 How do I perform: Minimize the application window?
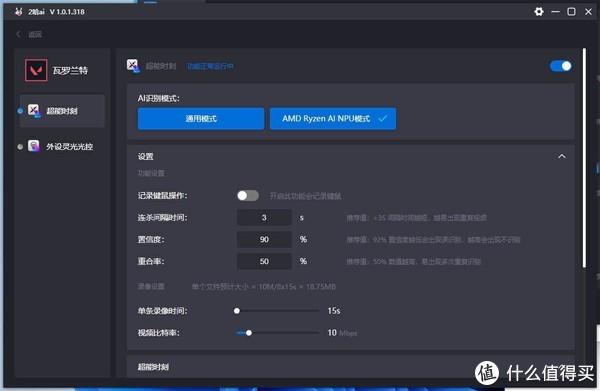click(x=556, y=11)
